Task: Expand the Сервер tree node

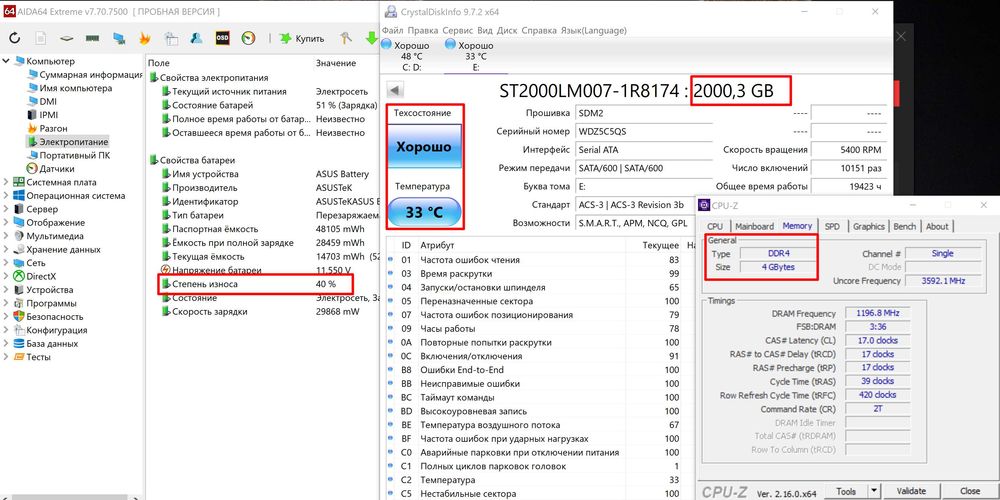Action: 6,209
